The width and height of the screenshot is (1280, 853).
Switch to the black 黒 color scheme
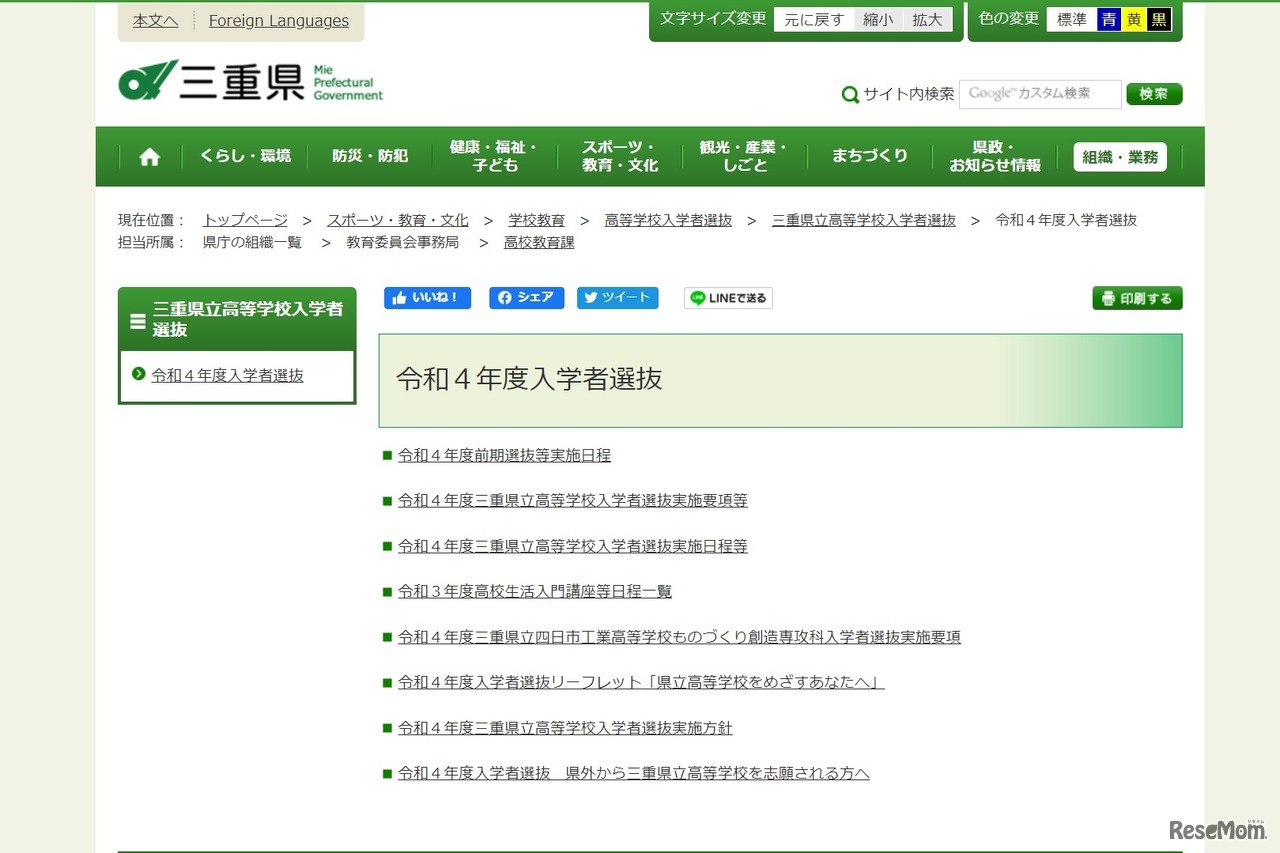(x=1158, y=20)
